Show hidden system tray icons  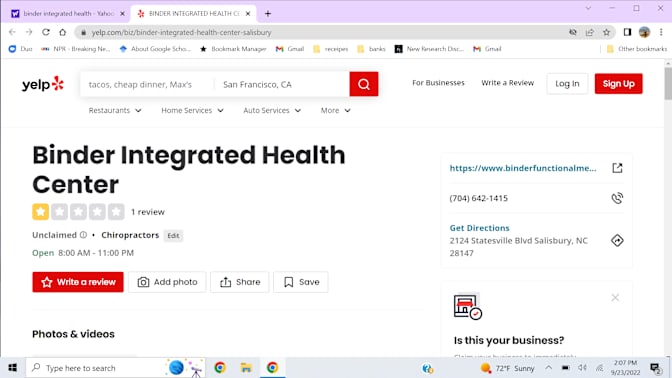549,368
